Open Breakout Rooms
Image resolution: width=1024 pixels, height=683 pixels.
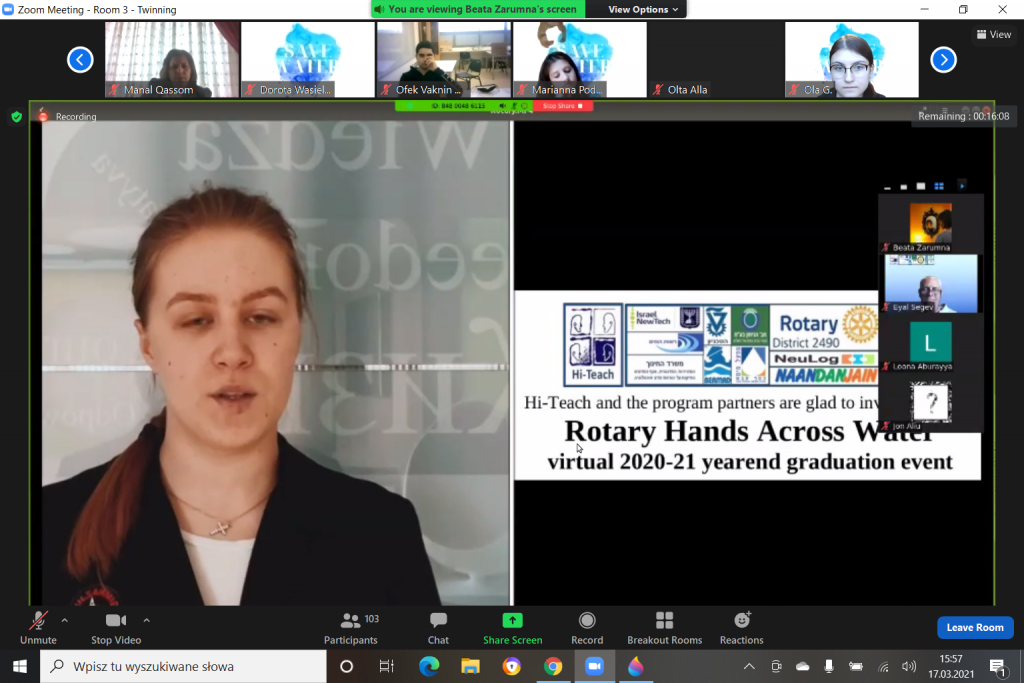[664, 627]
